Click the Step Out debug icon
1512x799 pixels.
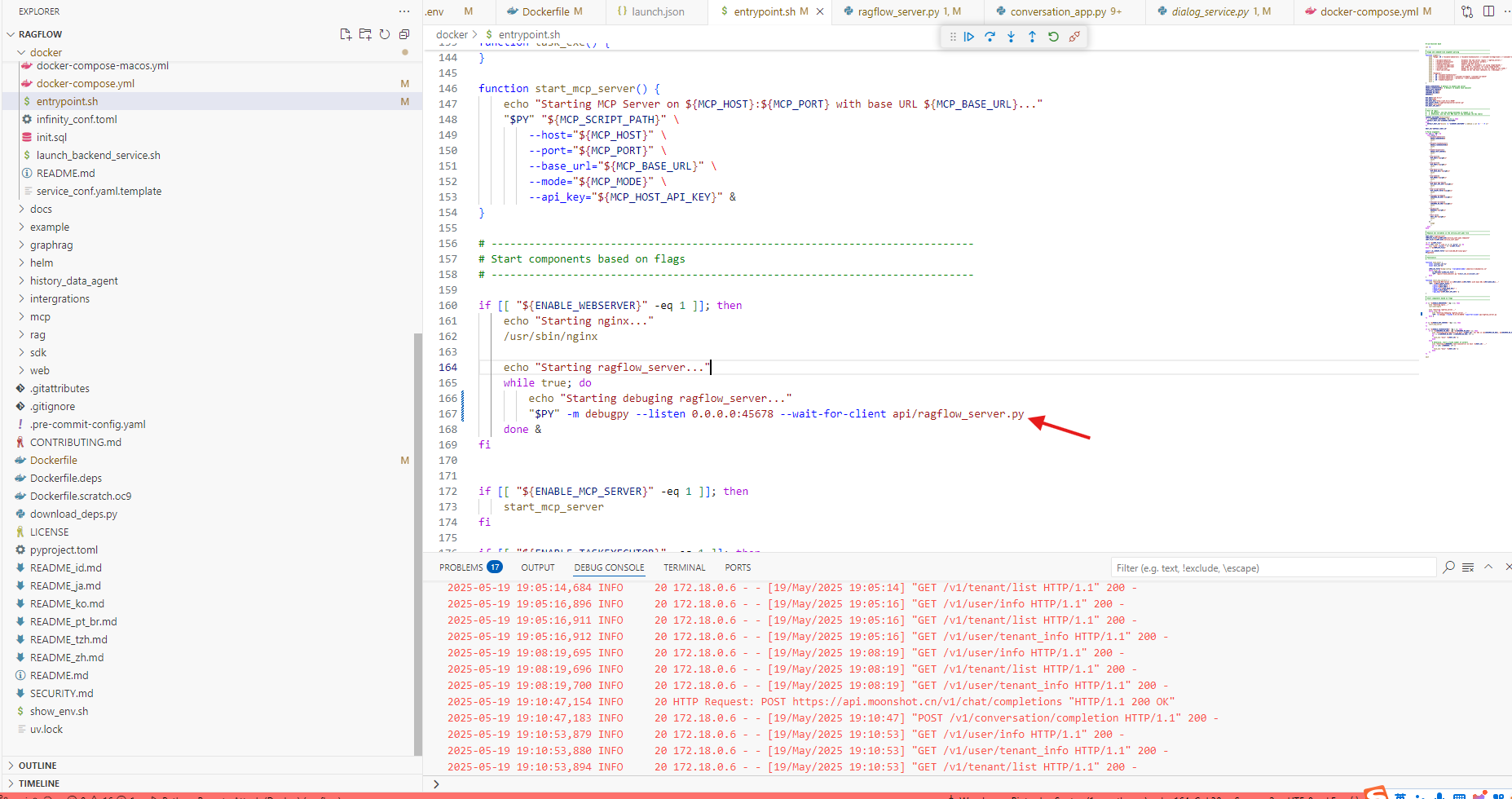point(1032,37)
